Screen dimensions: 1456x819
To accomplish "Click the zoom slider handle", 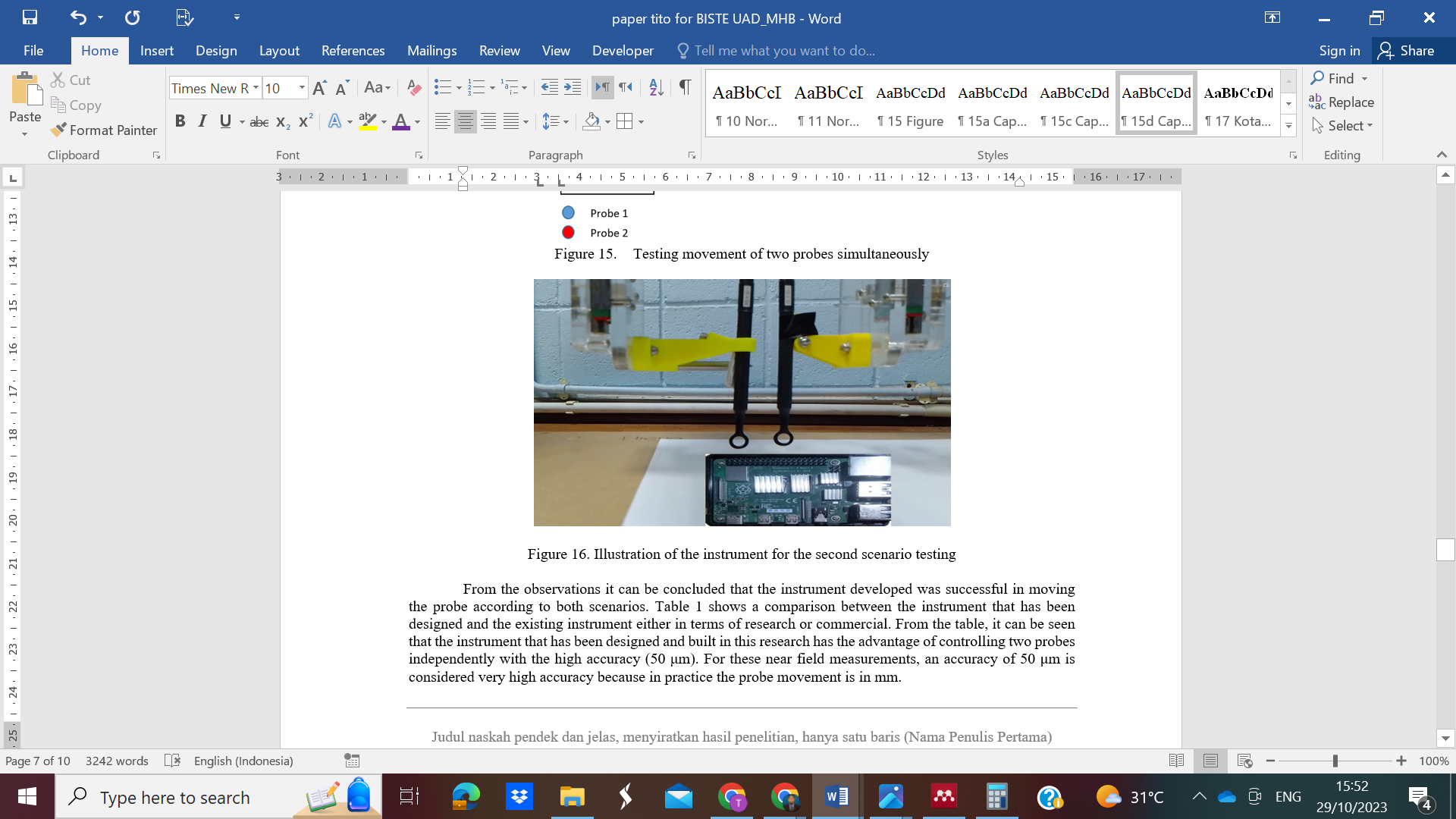I will coord(1335,761).
